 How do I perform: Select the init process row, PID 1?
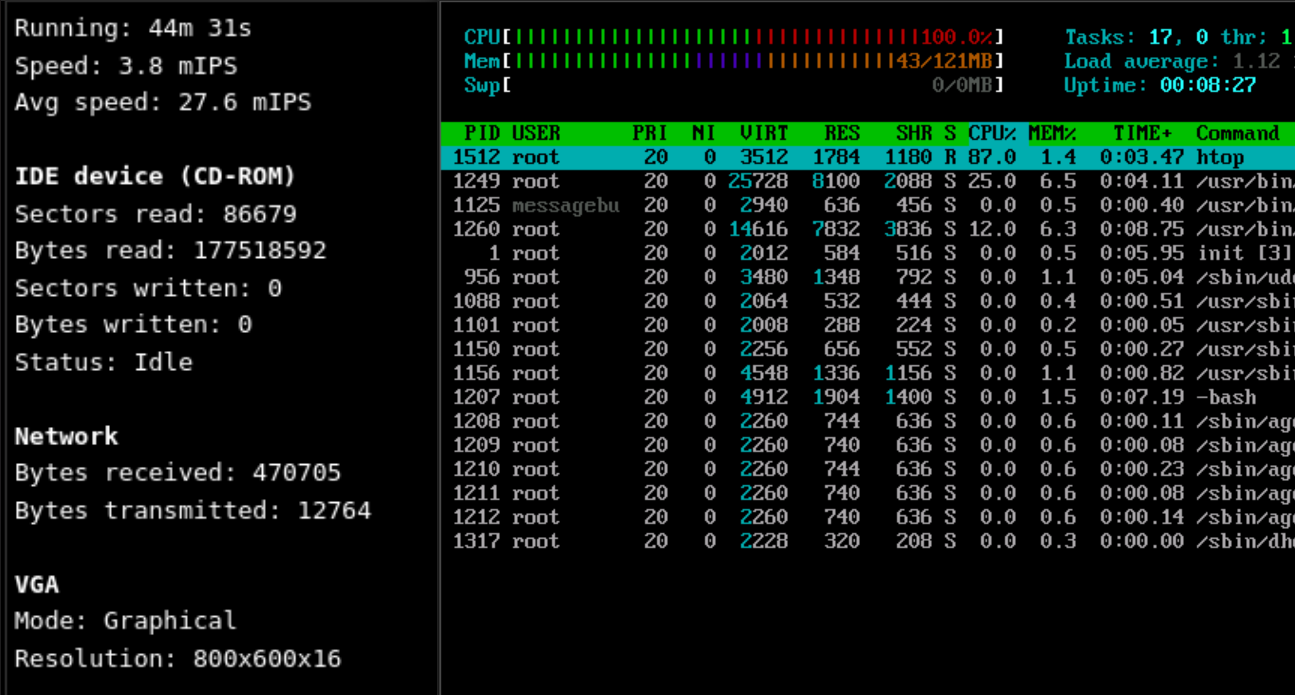860,253
